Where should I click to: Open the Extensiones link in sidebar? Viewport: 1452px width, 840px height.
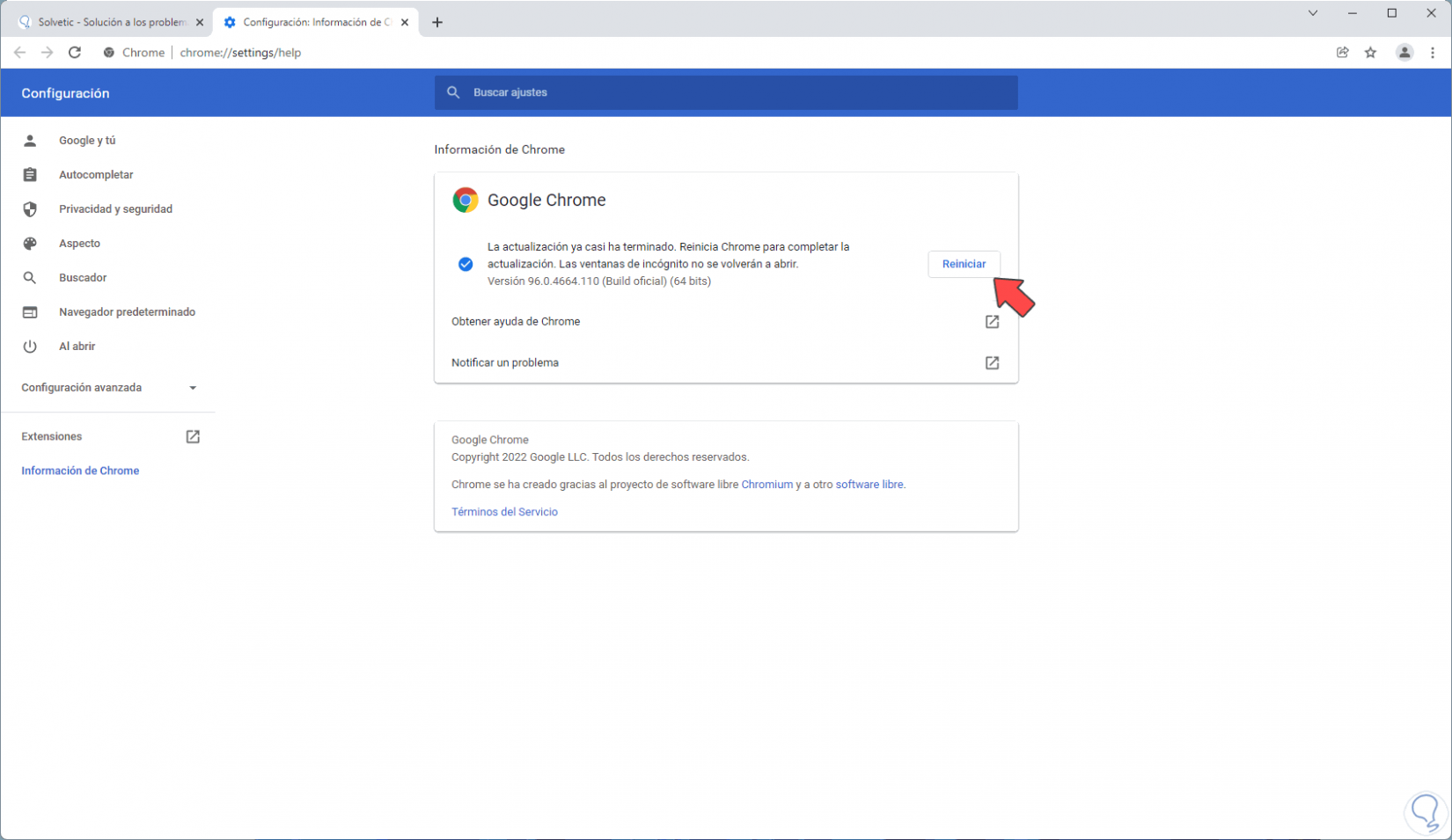(x=51, y=436)
